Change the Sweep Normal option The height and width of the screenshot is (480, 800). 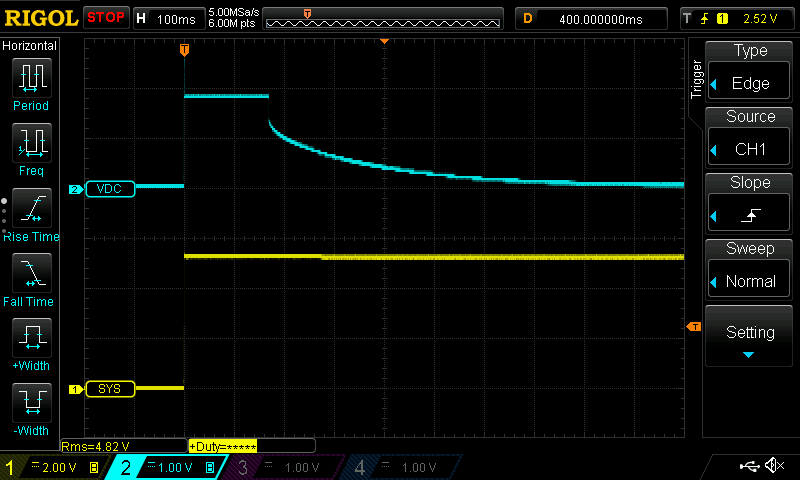pyautogui.click(x=750, y=268)
